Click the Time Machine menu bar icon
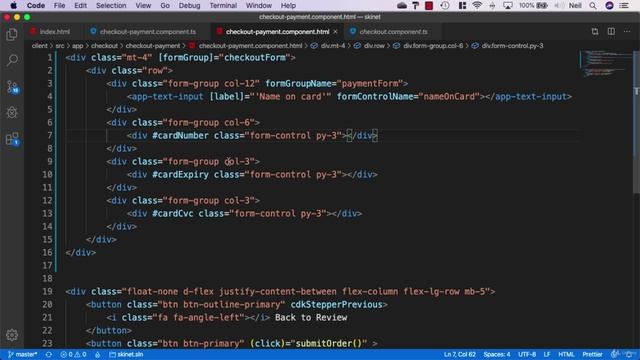The width and height of the screenshot is (640, 360). [445, 5]
